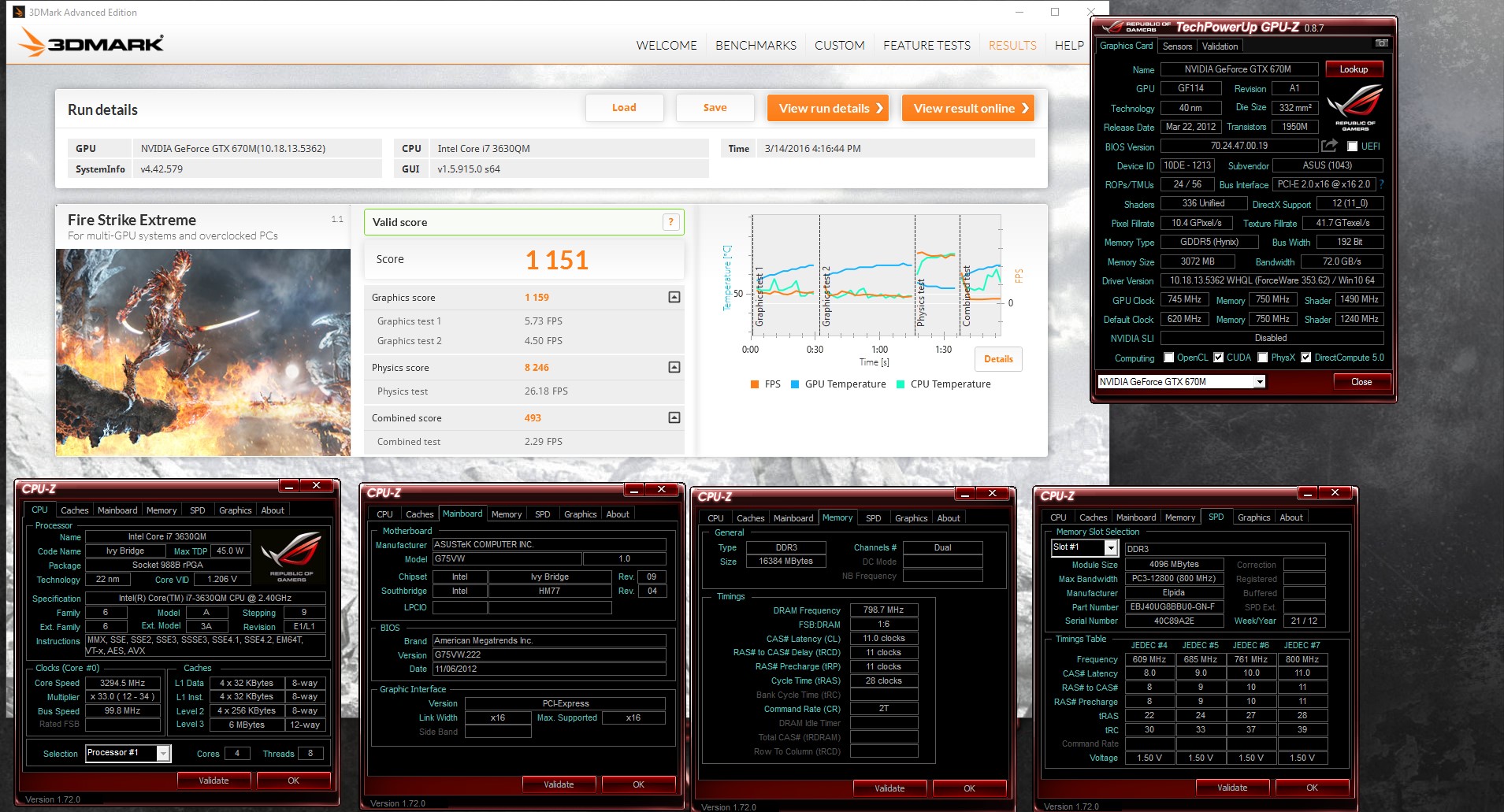The image size is (1504, 812).
Task: Click the temperature and FPS chart
Action: pyautogui.click(x=876, y=276)
